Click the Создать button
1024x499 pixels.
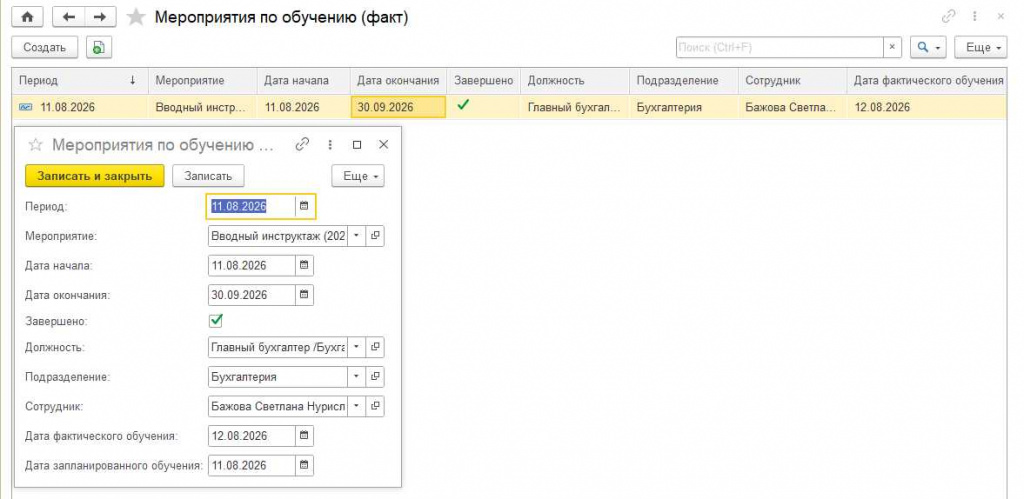[44, 48]
